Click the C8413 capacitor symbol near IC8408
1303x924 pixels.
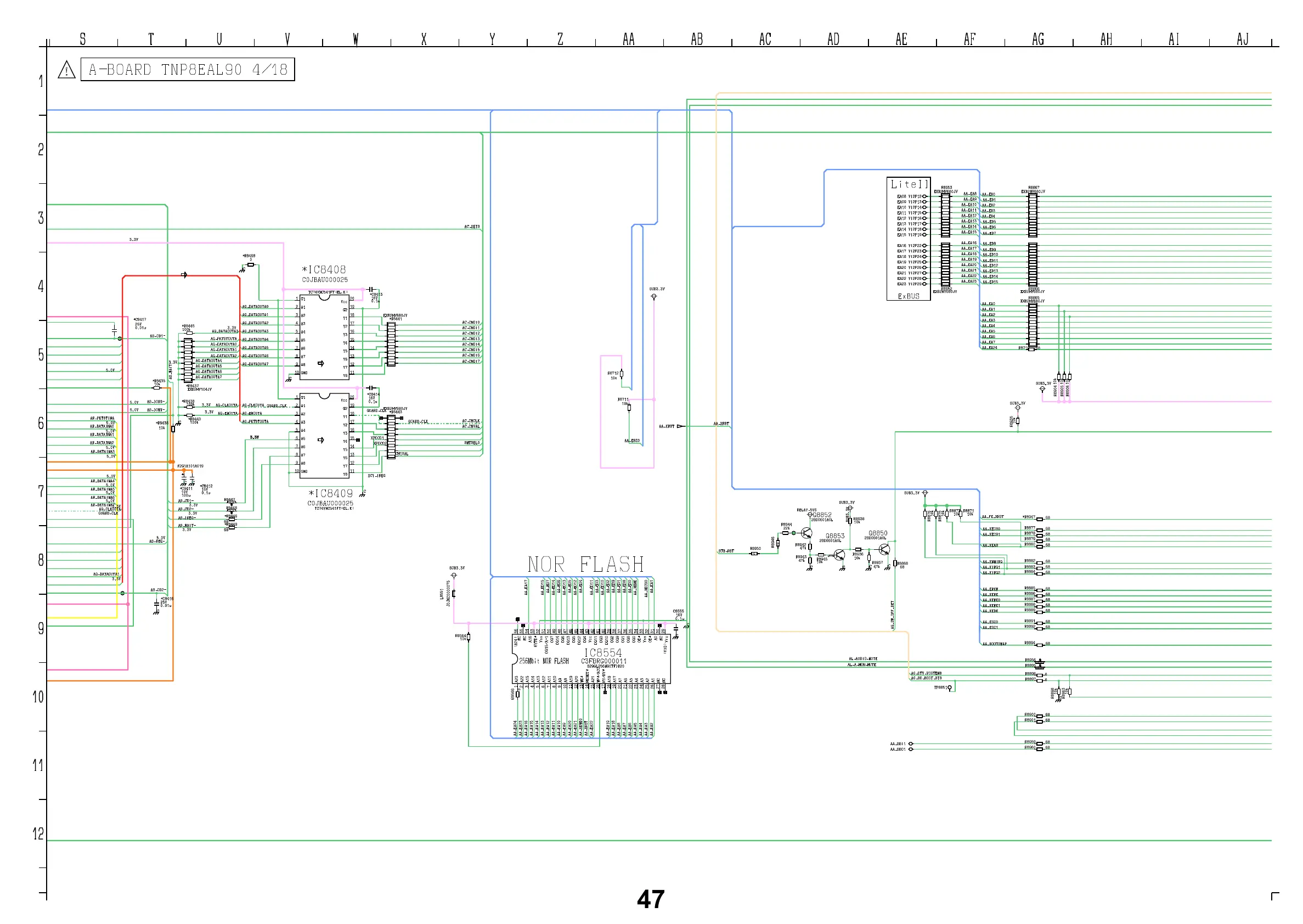(370, 290)
